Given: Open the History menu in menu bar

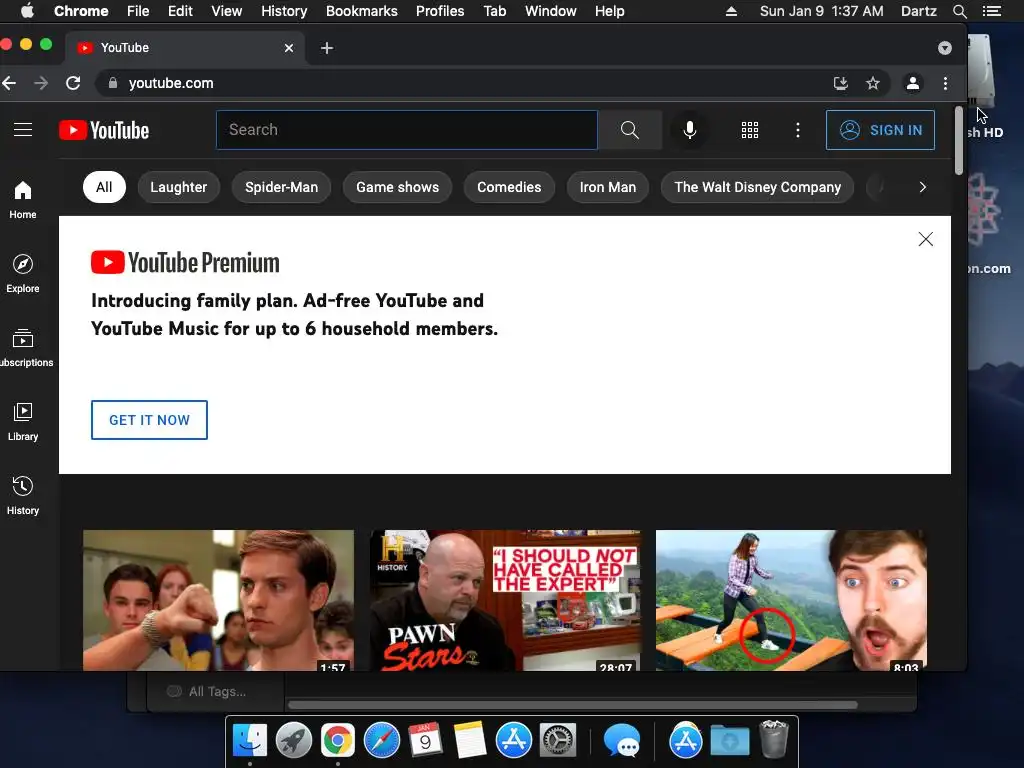Looking at the screenshot, I should pos(284,11).
